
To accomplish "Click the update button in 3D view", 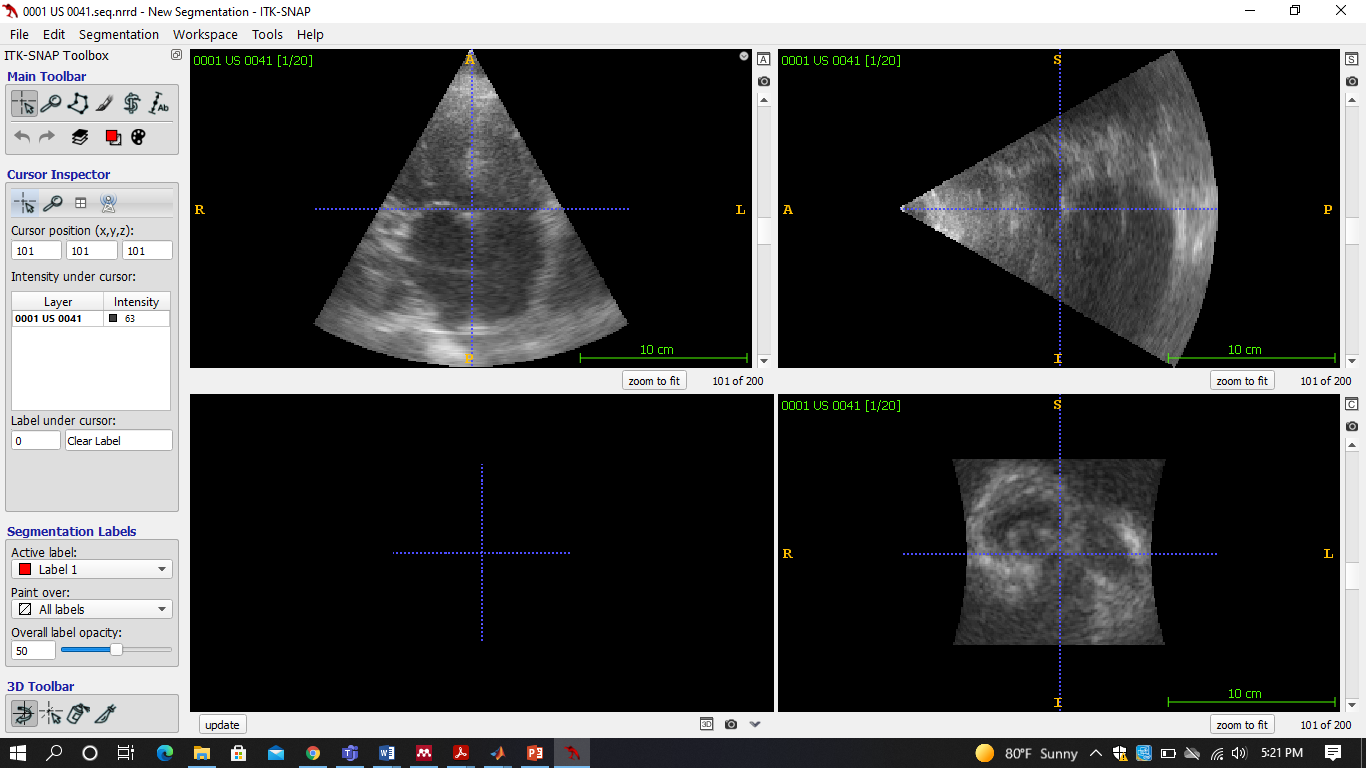I will (222, 725).
